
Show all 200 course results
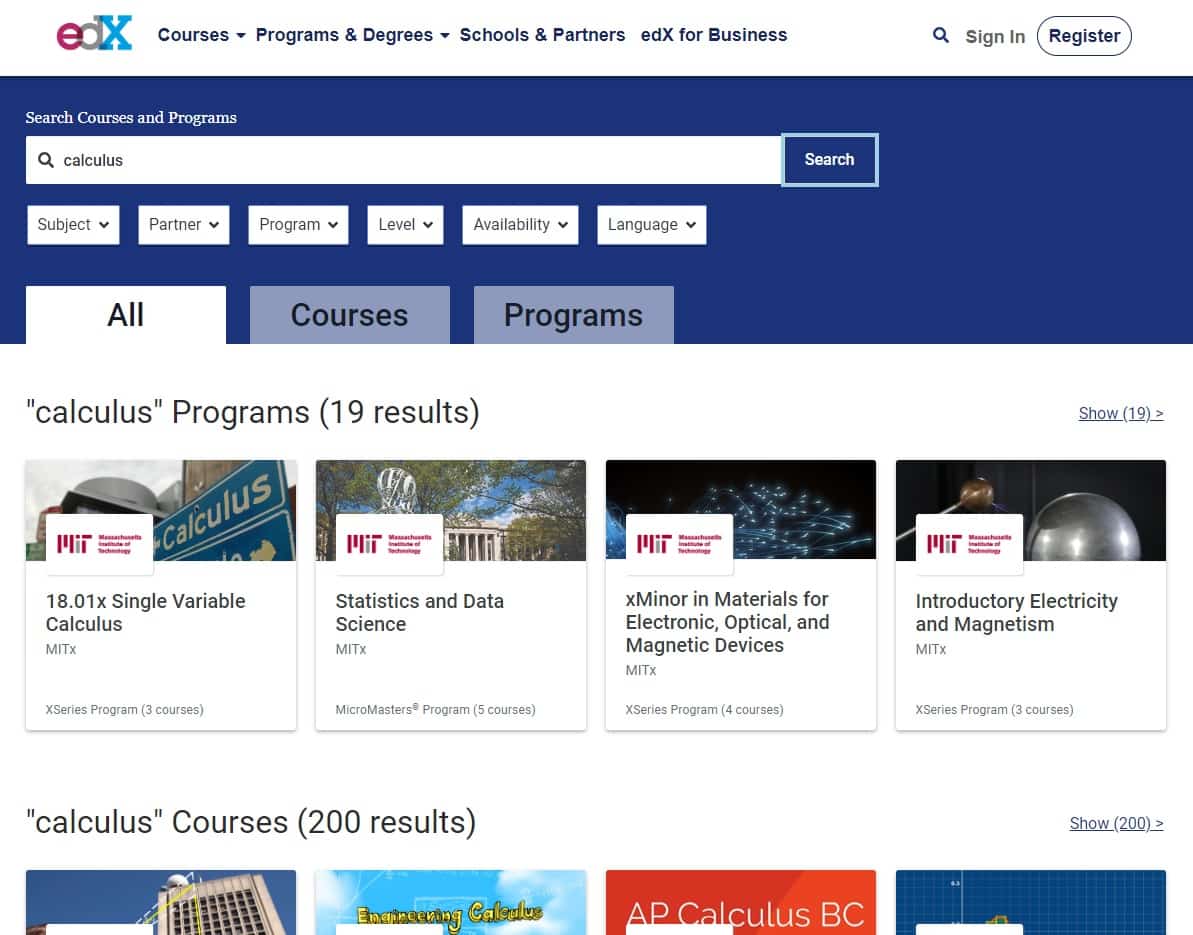coord(1116,823)
